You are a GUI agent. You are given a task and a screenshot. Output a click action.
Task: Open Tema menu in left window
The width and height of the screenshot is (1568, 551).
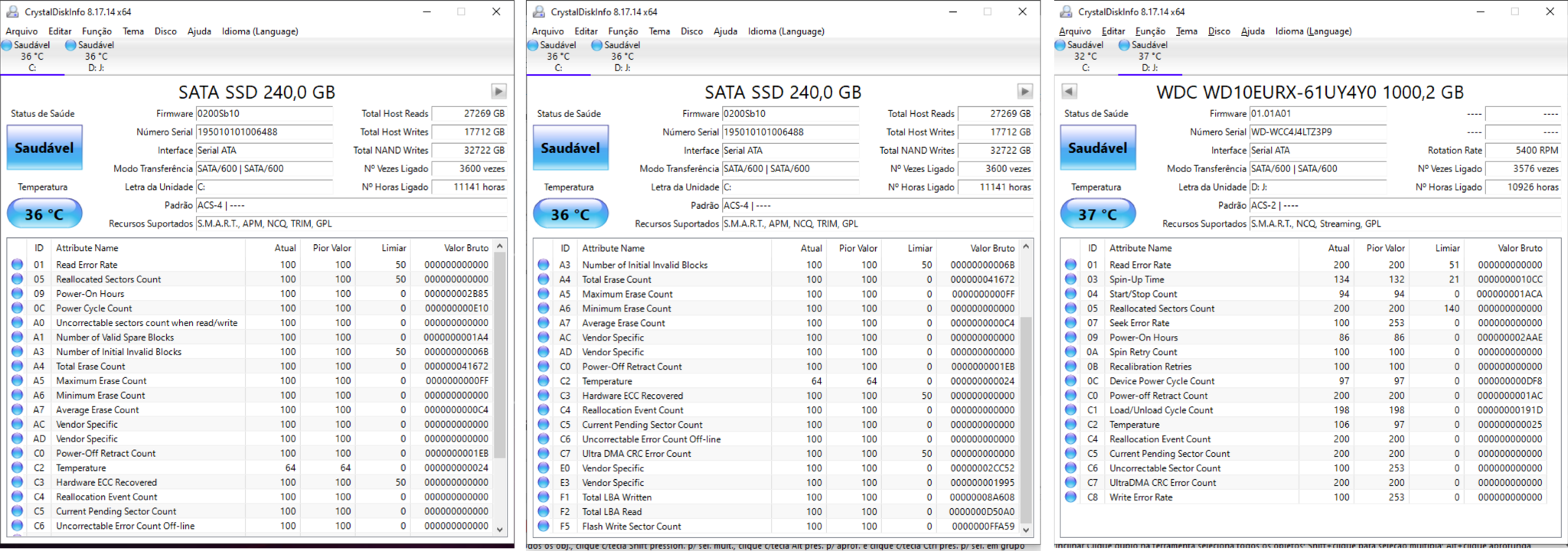click(x=133, y=31)
